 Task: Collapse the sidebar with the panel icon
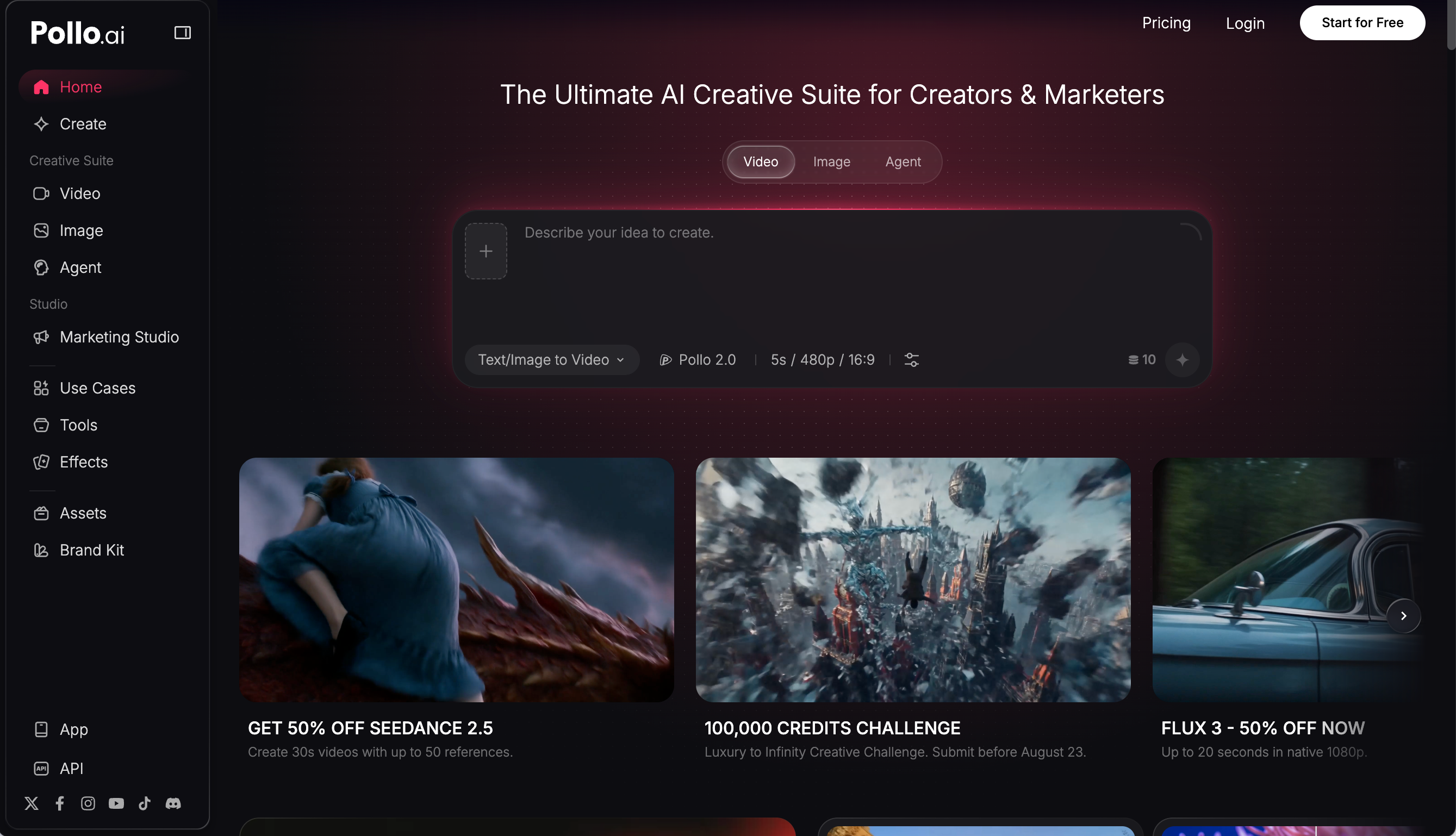183,33
